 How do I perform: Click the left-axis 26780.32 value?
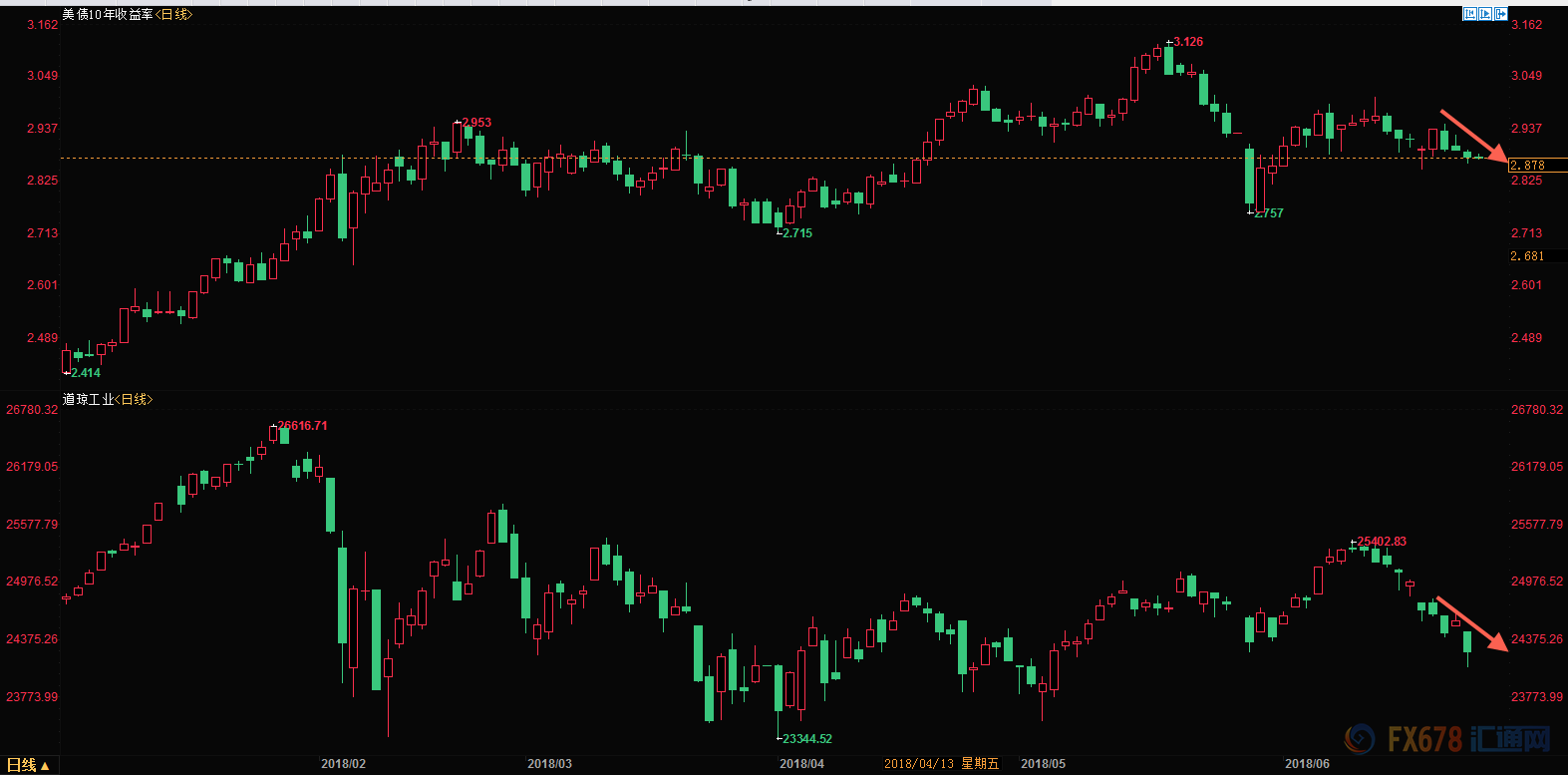point(32,410)
